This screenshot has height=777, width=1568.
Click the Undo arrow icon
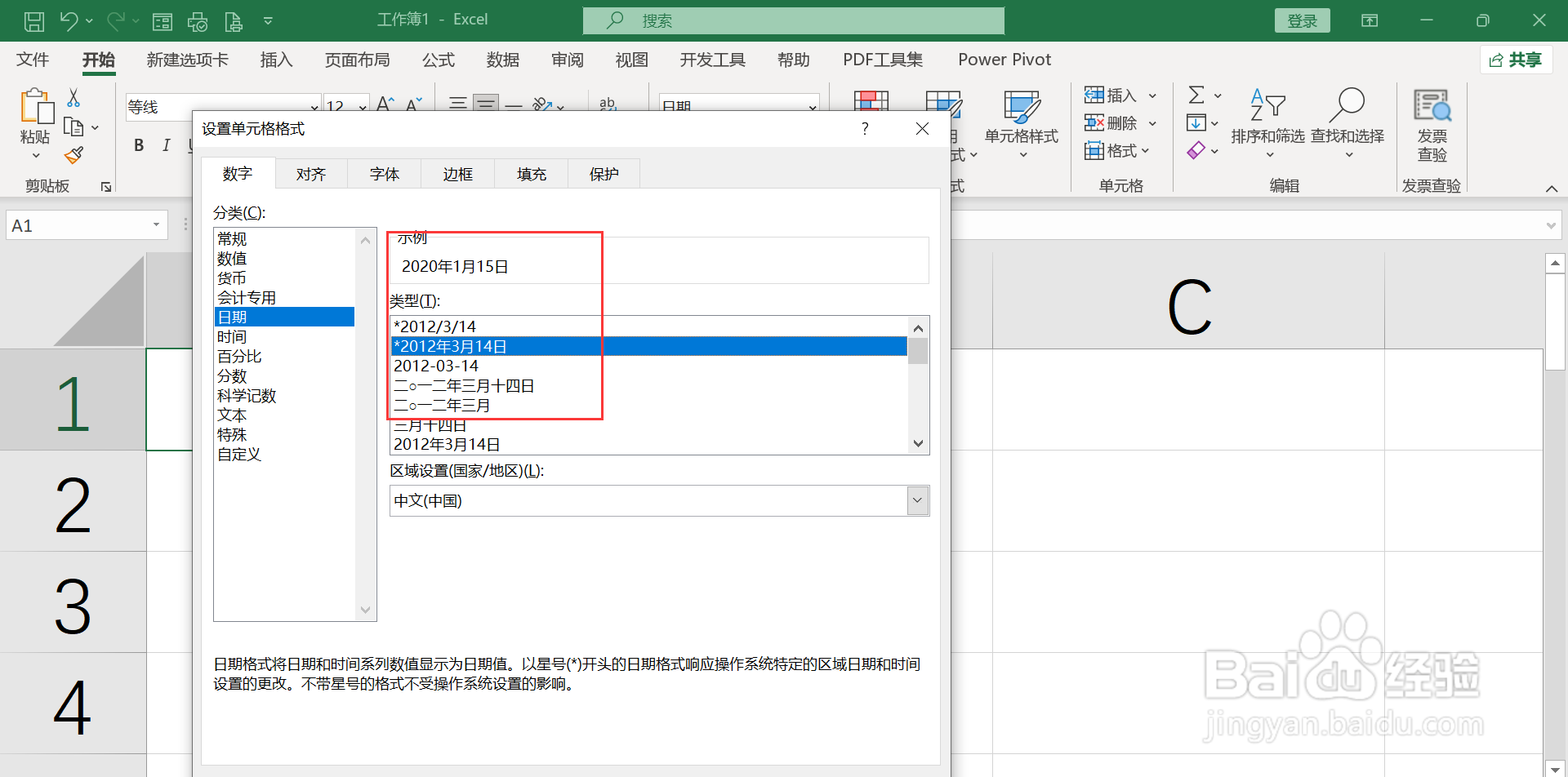(69, 21)
